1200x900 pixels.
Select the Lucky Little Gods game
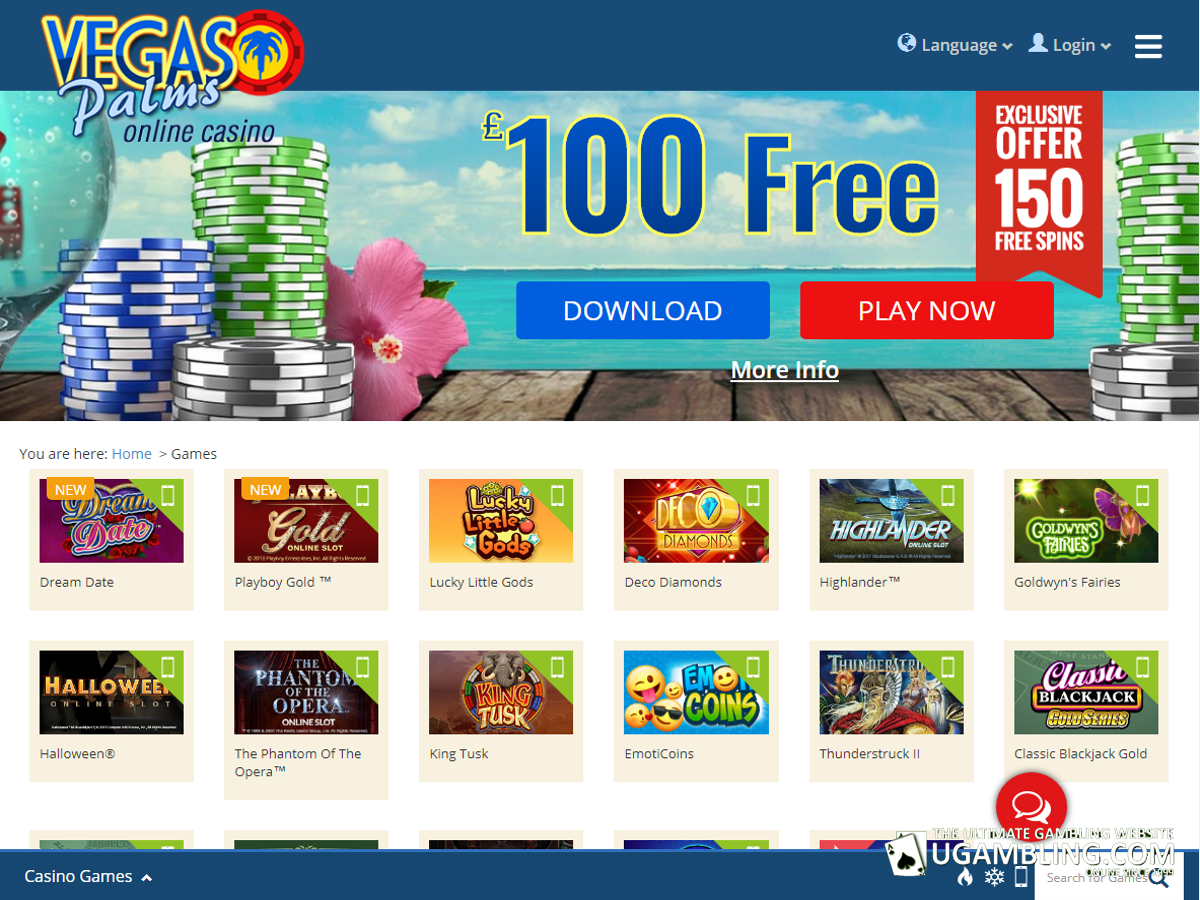pyautogui.click(x=501, y=539)
